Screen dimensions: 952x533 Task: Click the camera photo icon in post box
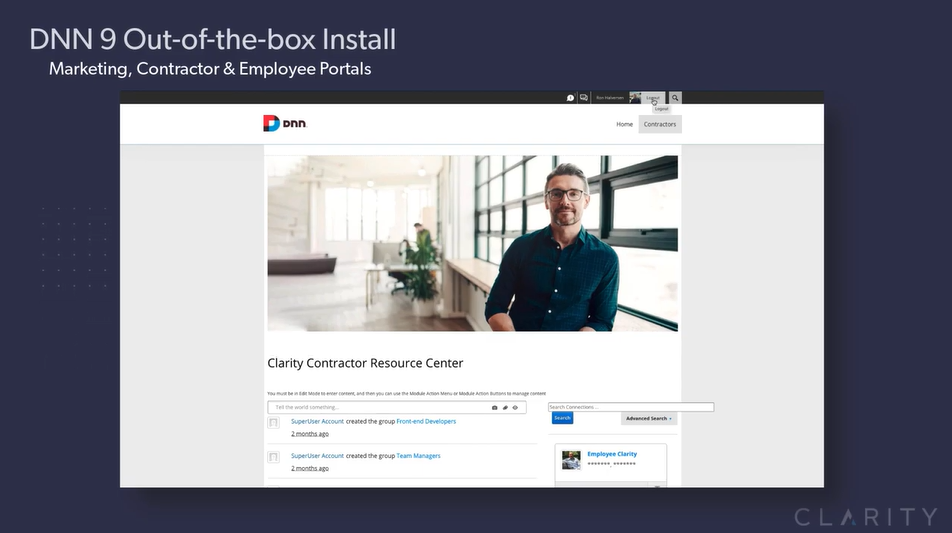[x=494, y=408]
